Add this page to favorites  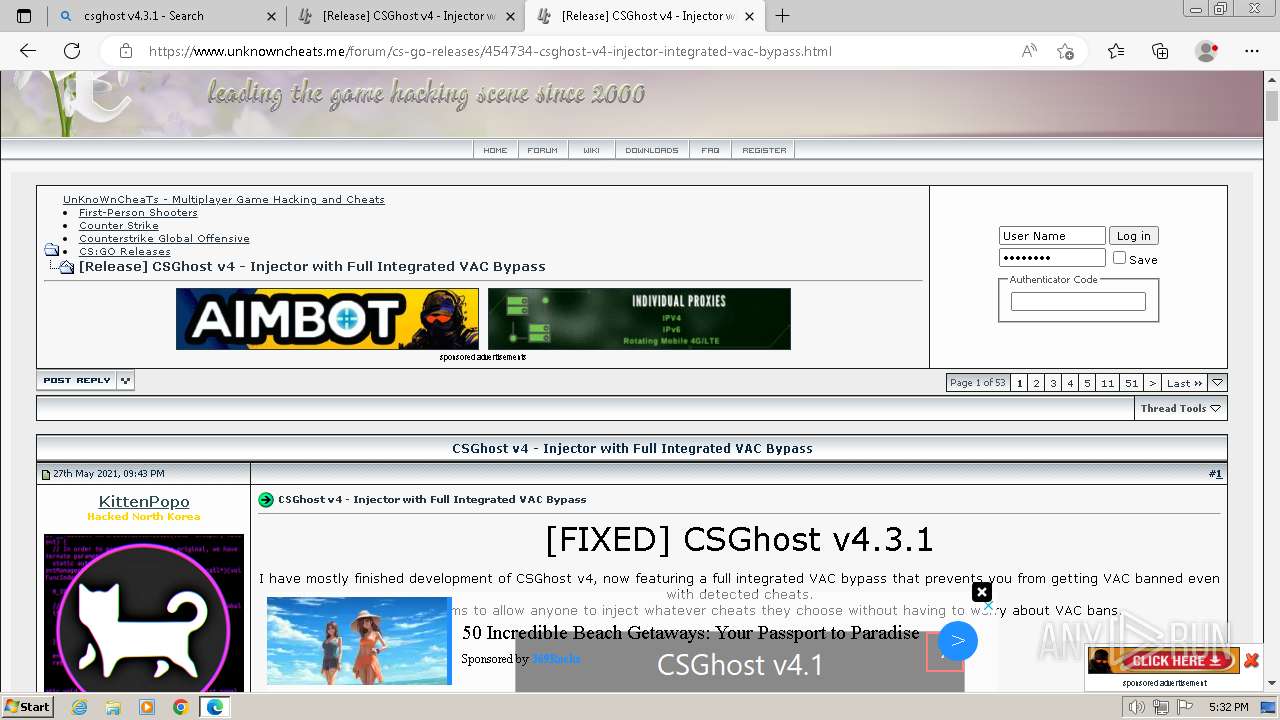(x=1065, y=51)
